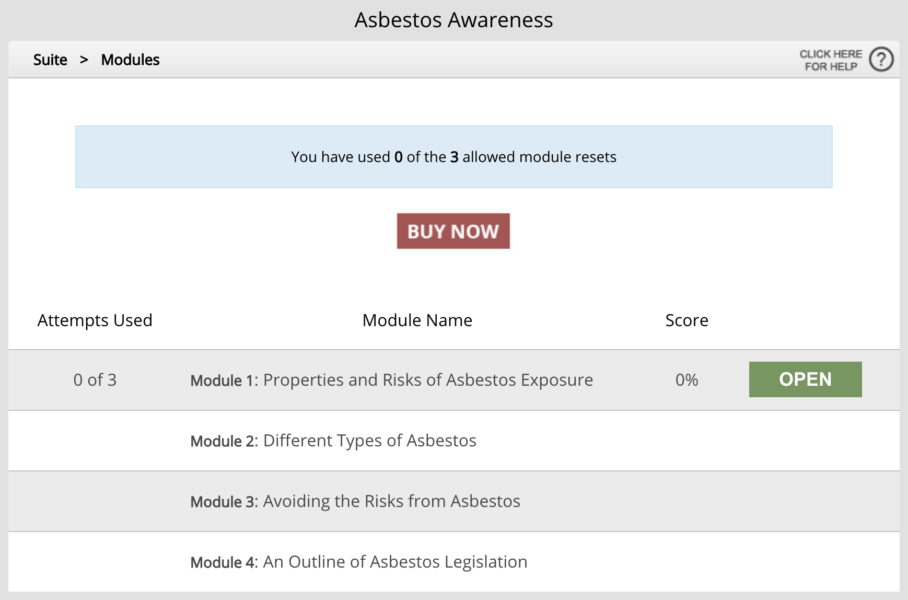The image size is (908, 600).
Task: Select Module 2: Different Types of Asbestos
Action: [333, 441]
